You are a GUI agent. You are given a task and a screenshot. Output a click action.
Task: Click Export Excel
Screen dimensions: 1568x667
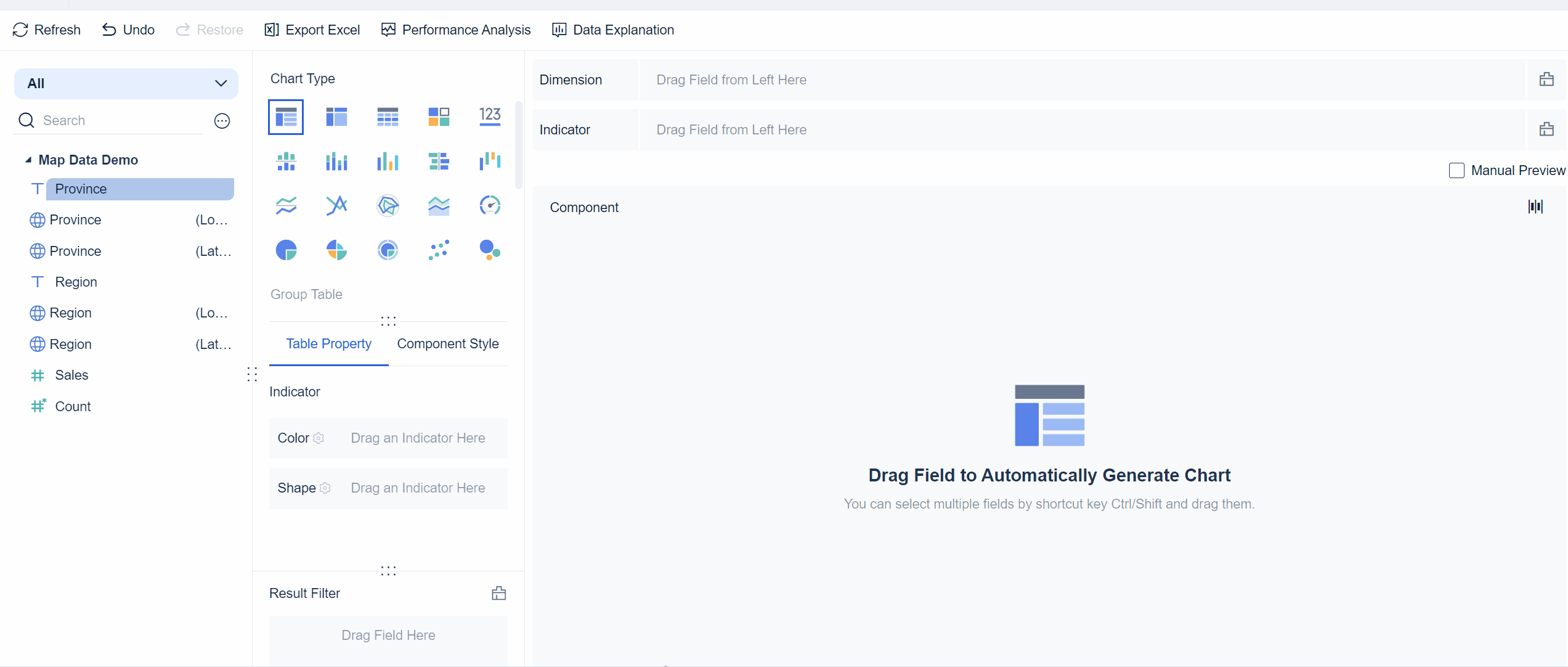coord(312,30)
